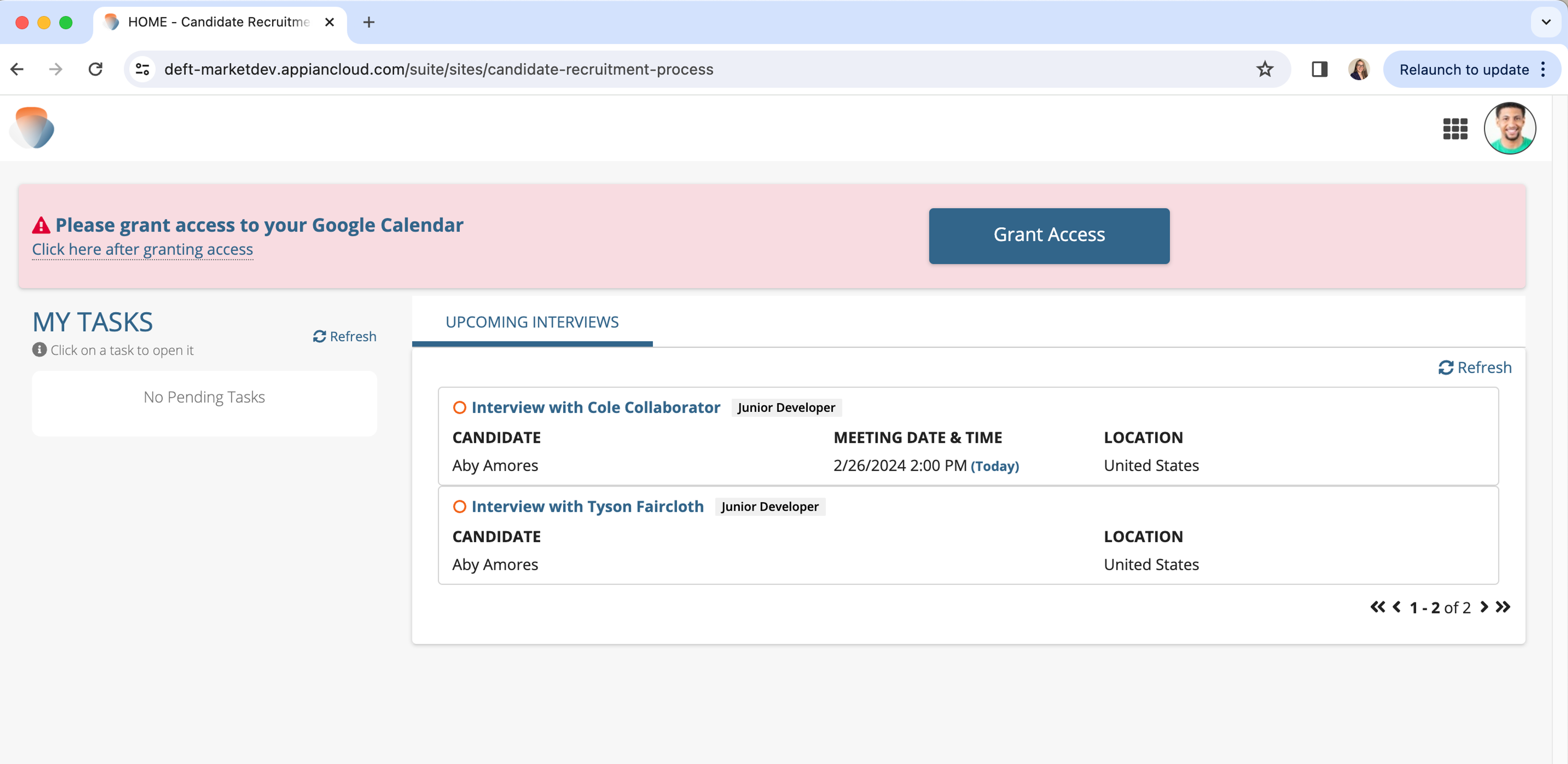Click the Grant Access button
1568x764 pixels.
pyautogui.click(x=1049, y=235)
